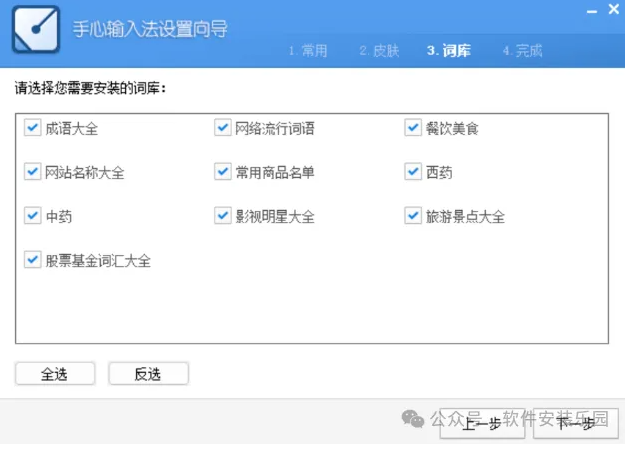Click the 反选 invert selection button
The image size is (625, 451).
[148, 374]
